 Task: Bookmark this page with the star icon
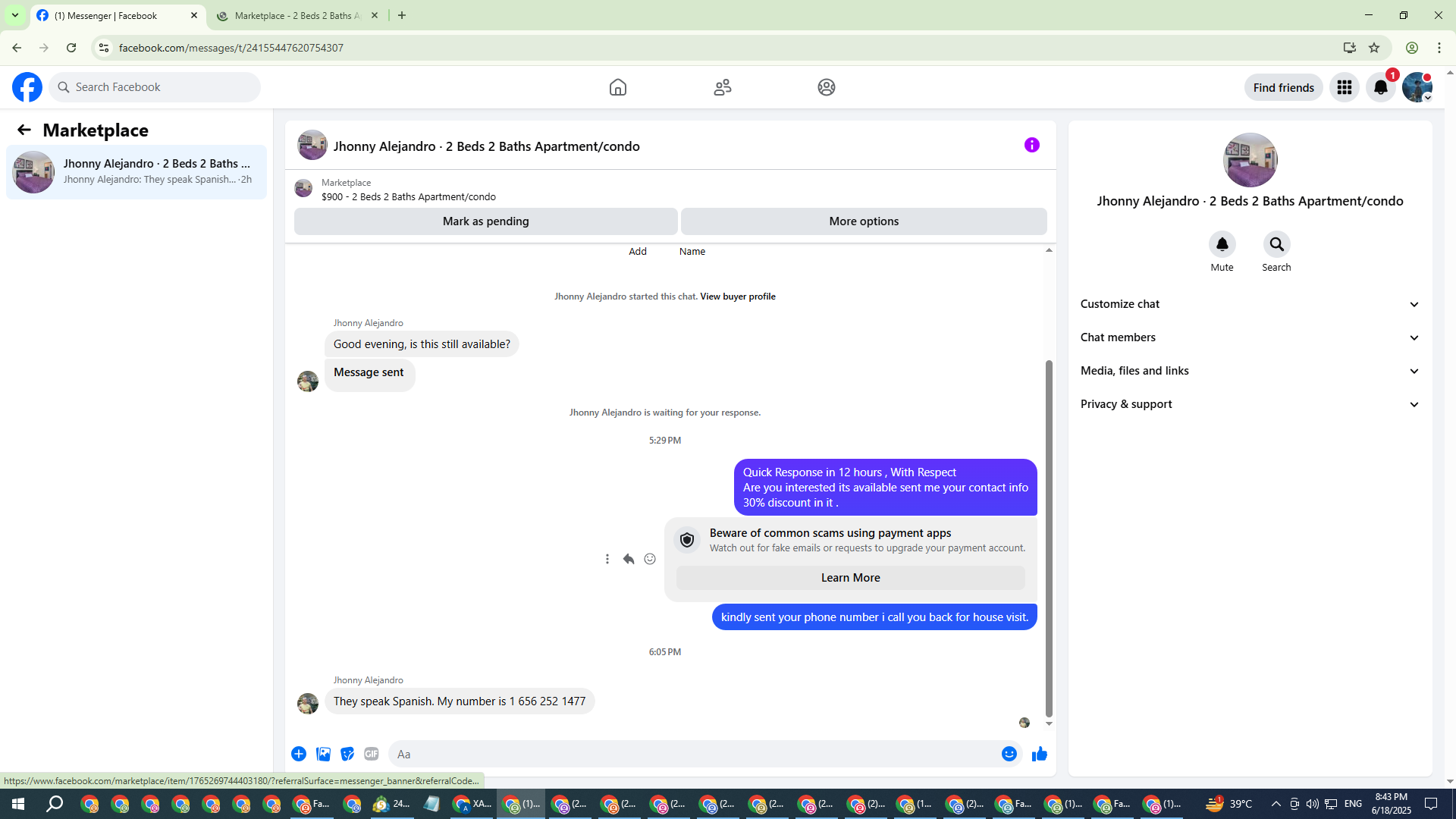point(1374,48)
